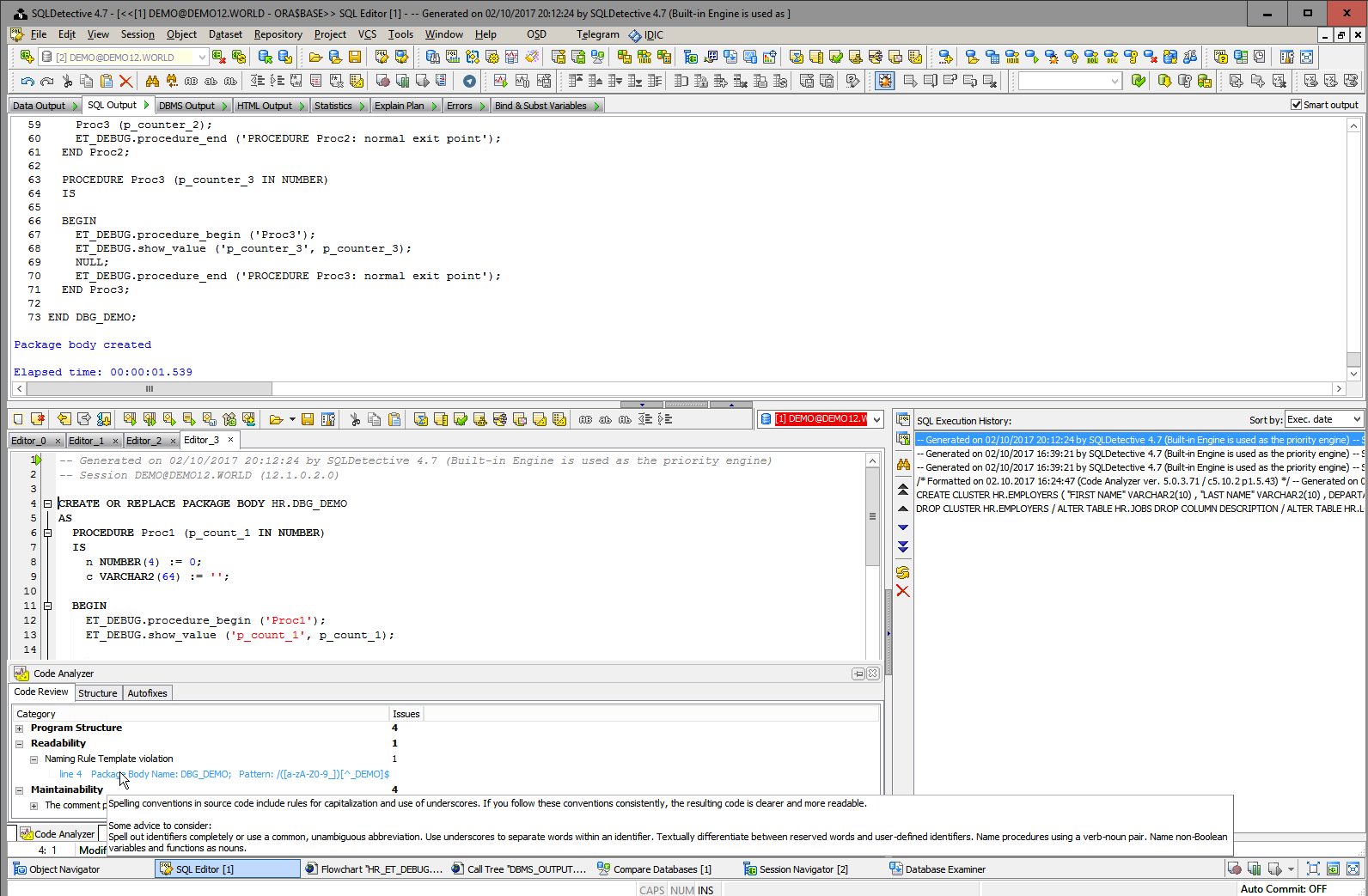The width and height of the screenshot is (1368, 896).
Task: Close the Editor_3 tab
Action: (x=230, y=440)
